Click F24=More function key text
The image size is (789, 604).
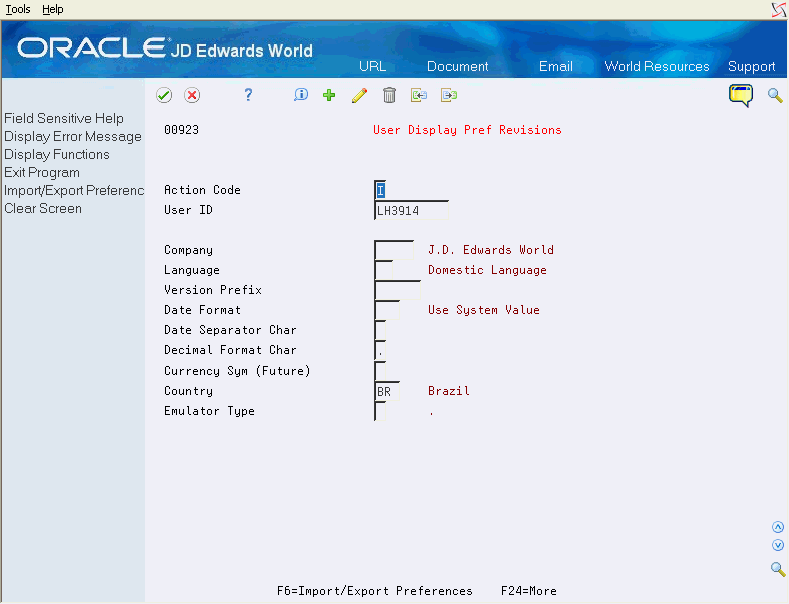[x=528, y=591]
